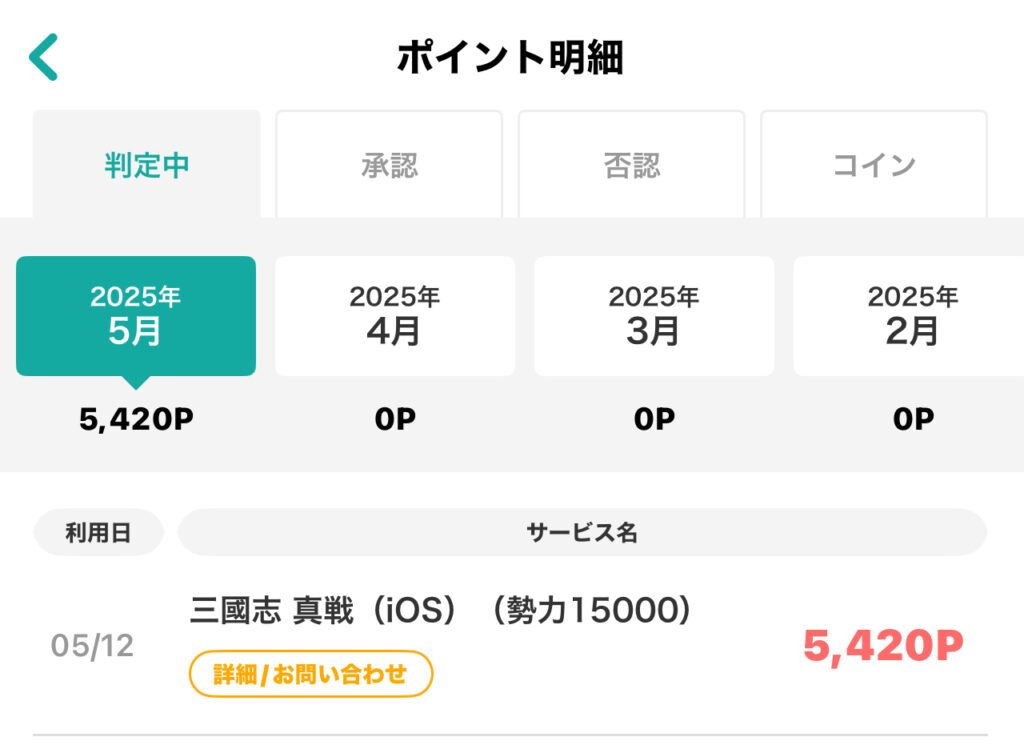Open 詳細/お問い合わせ button
This screenshot has height=749, width=1024.
click(311, 674)
